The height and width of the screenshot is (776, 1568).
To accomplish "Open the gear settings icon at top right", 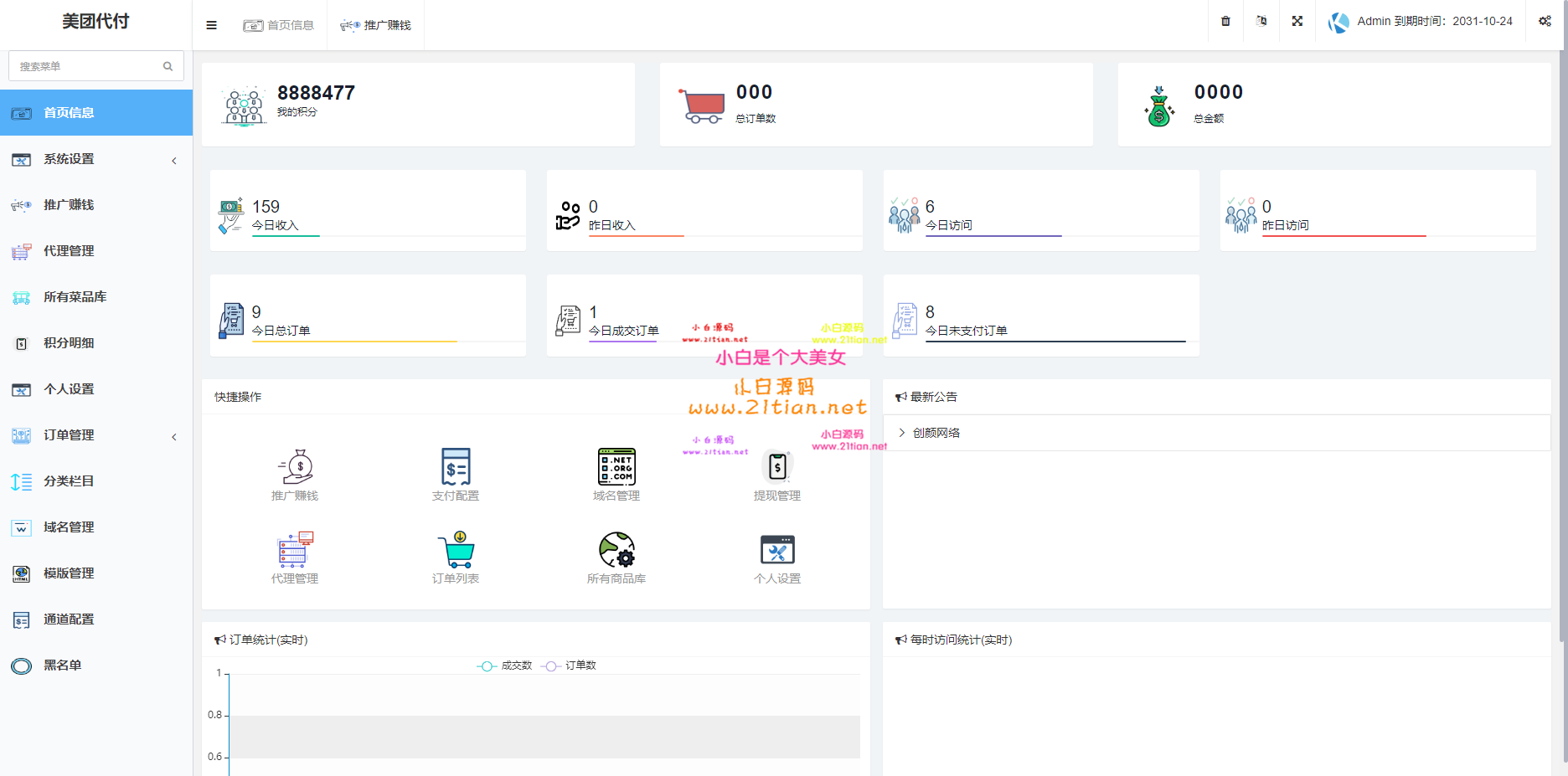I will [1545, 21].
